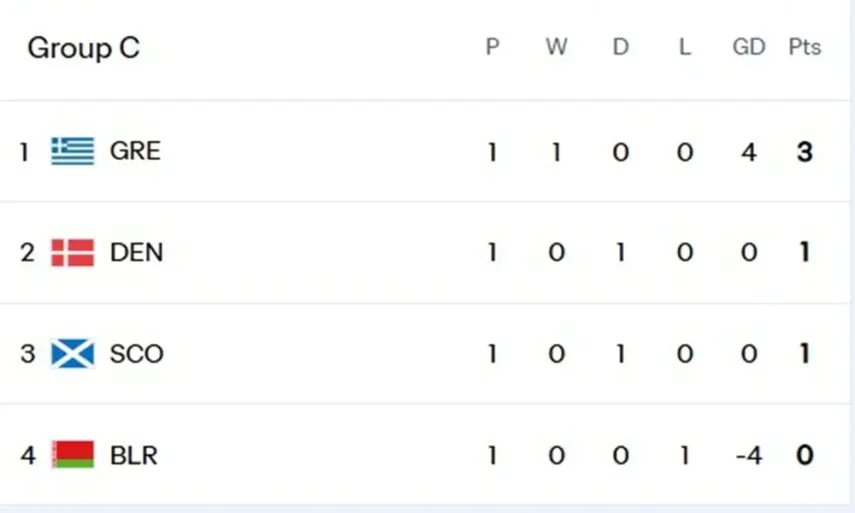Click rank number 1 beside Greece

pos(25,152)
